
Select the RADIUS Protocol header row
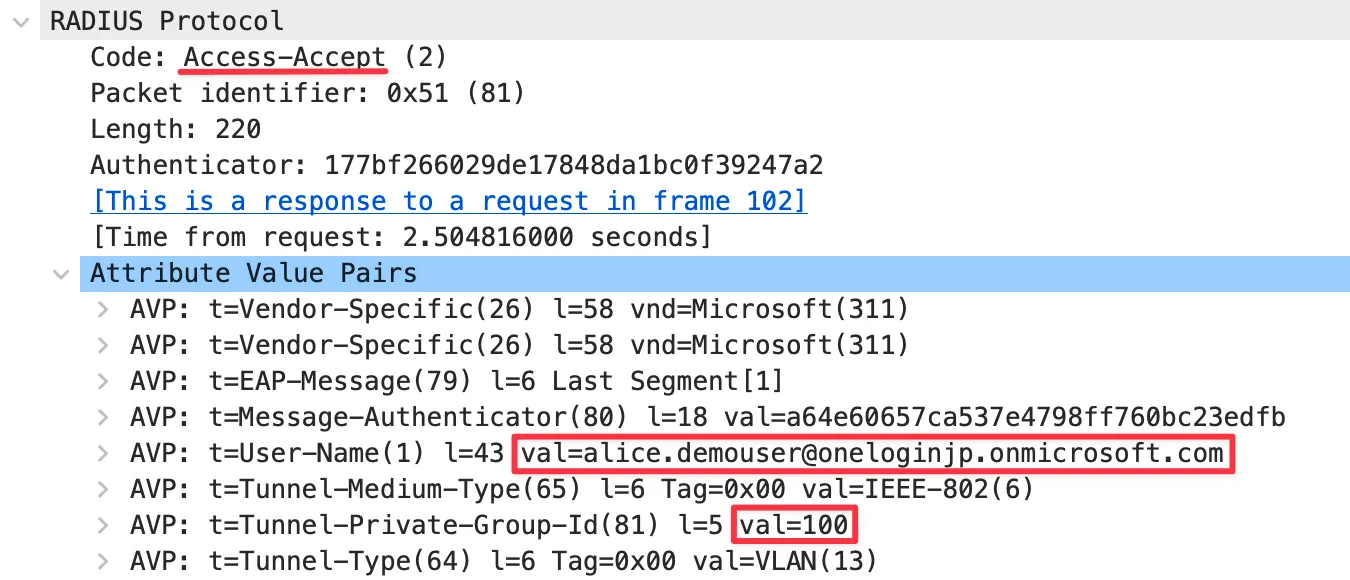point(695,20)
